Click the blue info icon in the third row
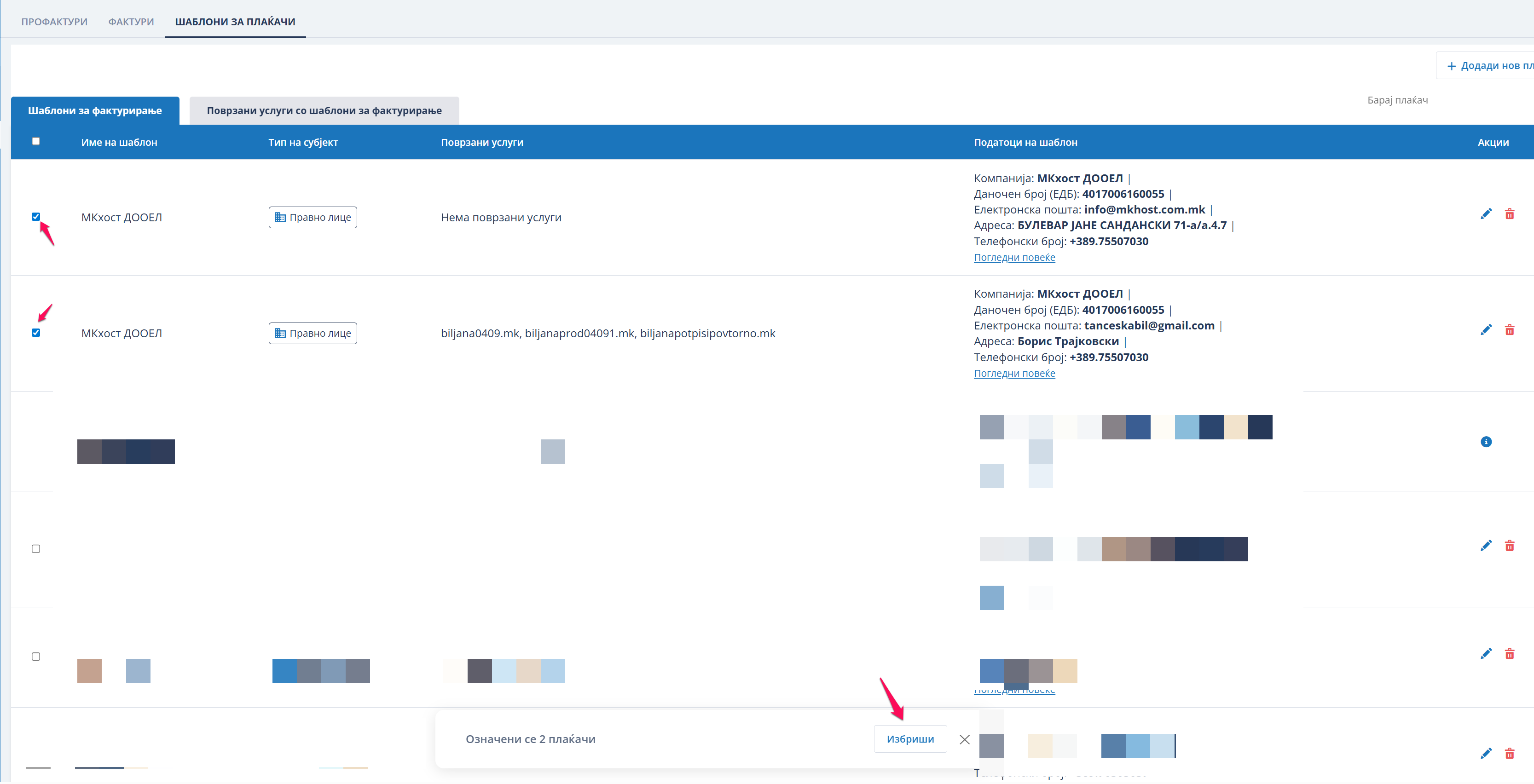Screen dimensions: 1534x784 click(x=1486, y=442)
